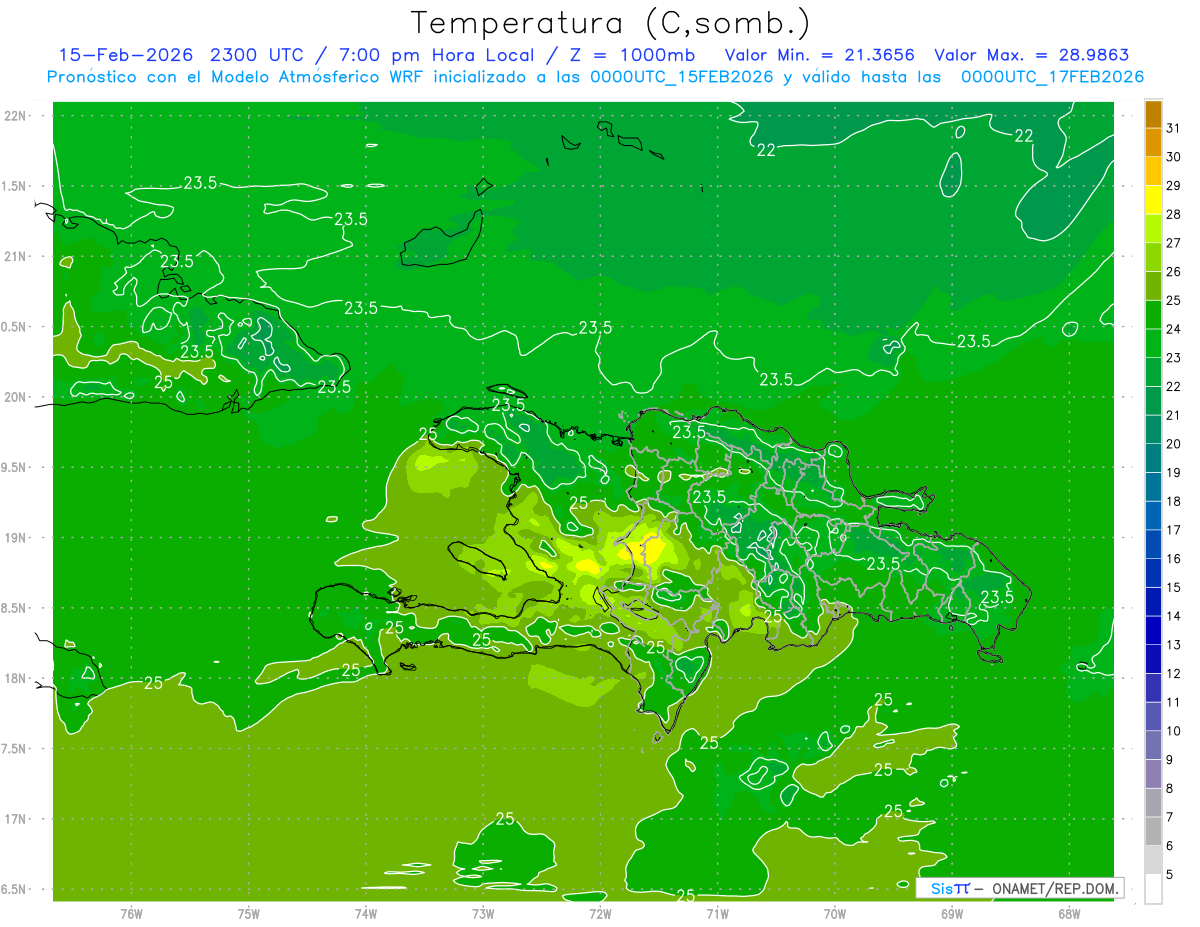Click the '71W' longitude axis label
The image size is (1200, 927).
[x=717, y=914]
